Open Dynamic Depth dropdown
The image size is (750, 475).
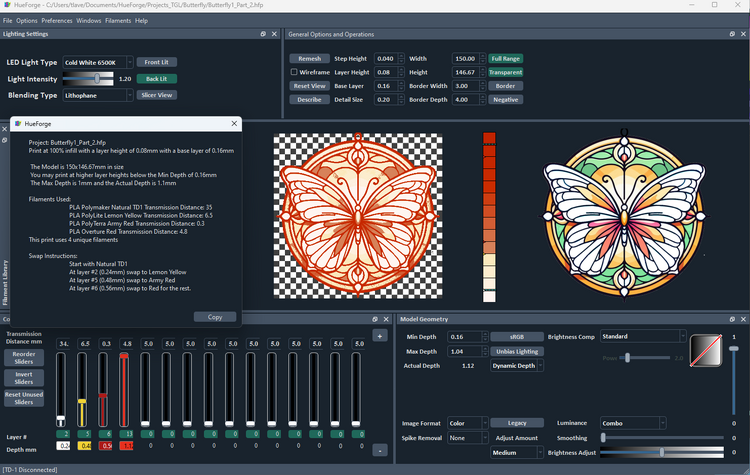click(x=517, y=365)
